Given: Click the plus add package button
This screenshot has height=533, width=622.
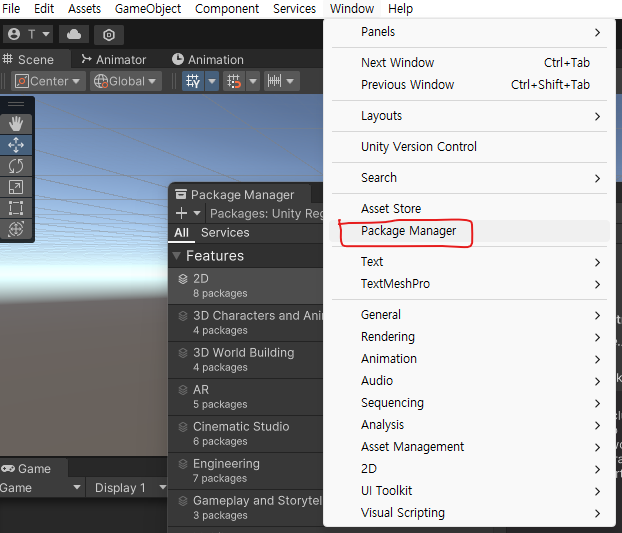Looking at the screenshot, I should click(181, 213).
